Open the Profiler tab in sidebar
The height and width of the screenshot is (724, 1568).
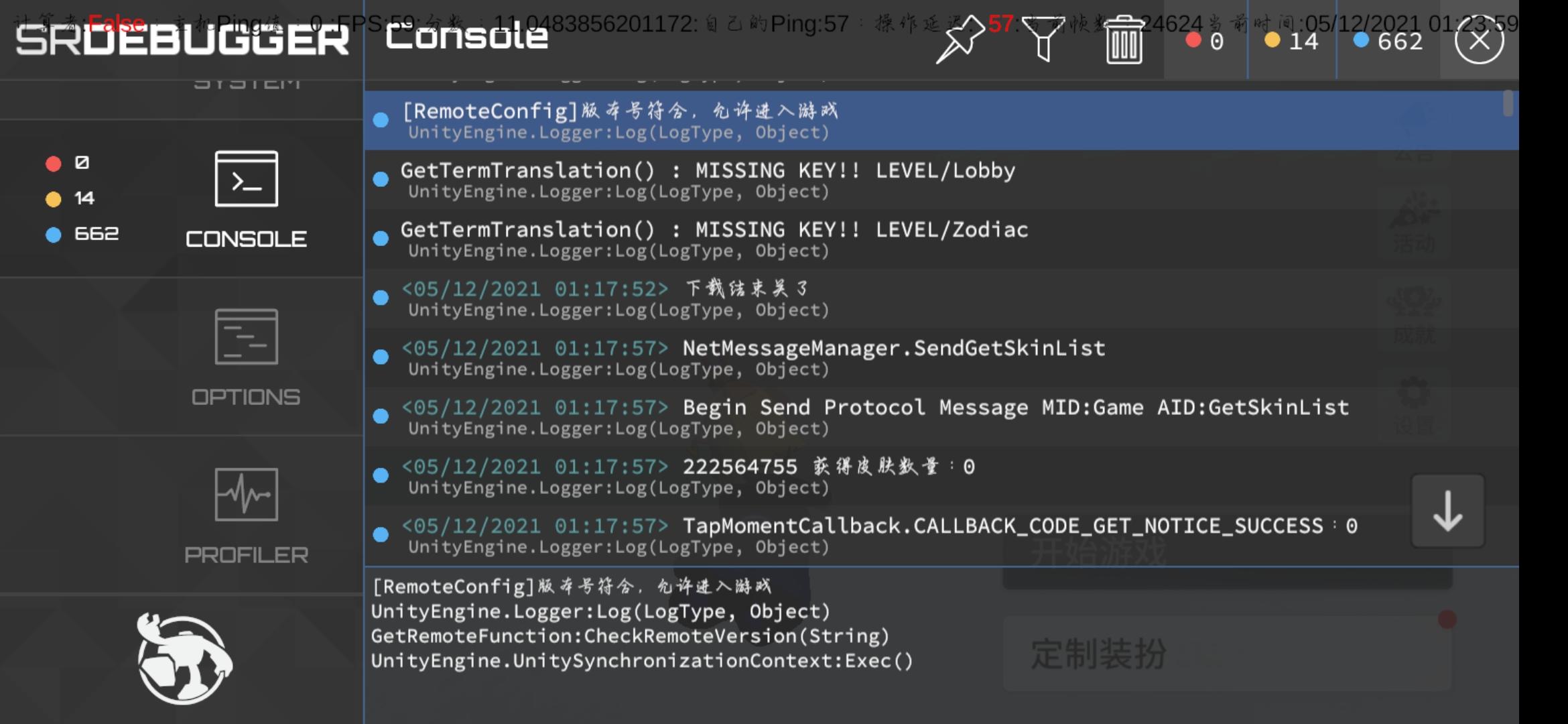click(246, 516)
